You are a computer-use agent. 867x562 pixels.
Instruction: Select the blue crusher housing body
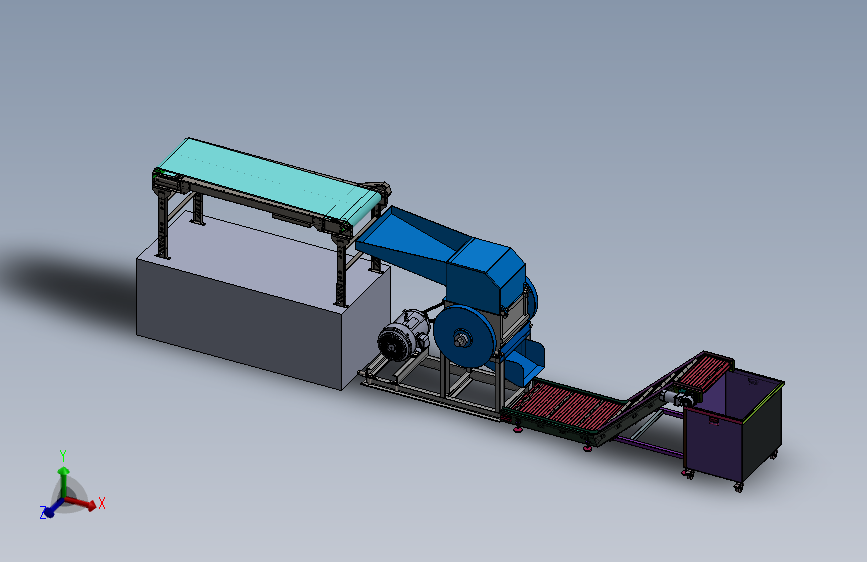(485, 278)
